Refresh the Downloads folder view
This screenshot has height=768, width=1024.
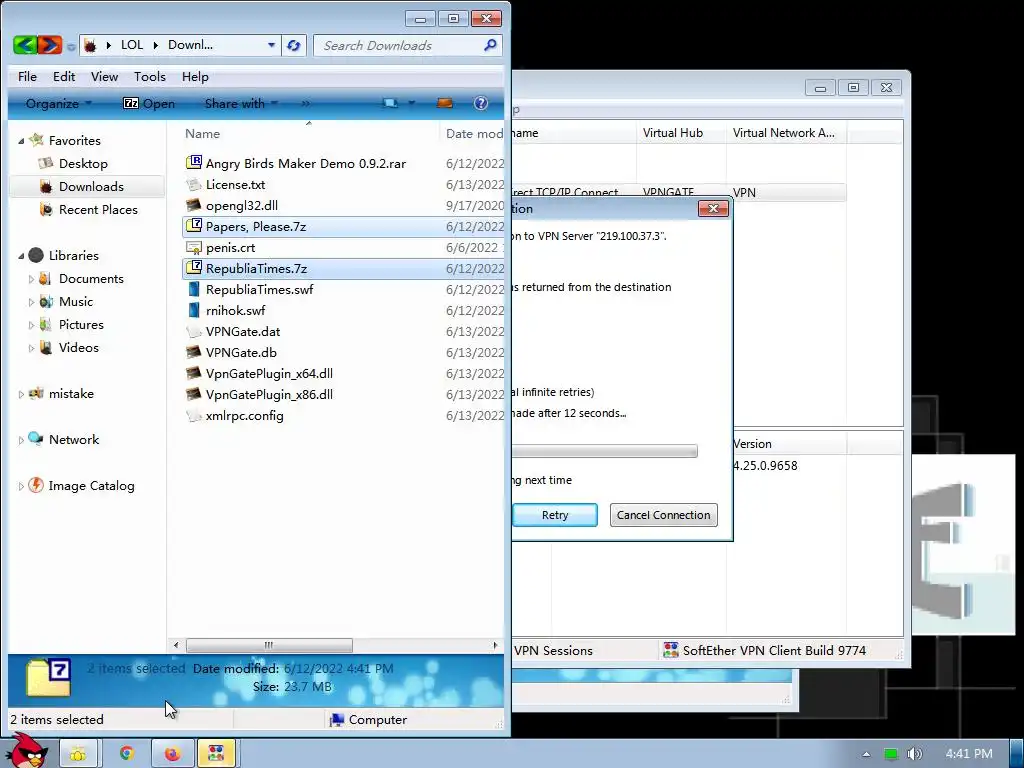point(294,45)
